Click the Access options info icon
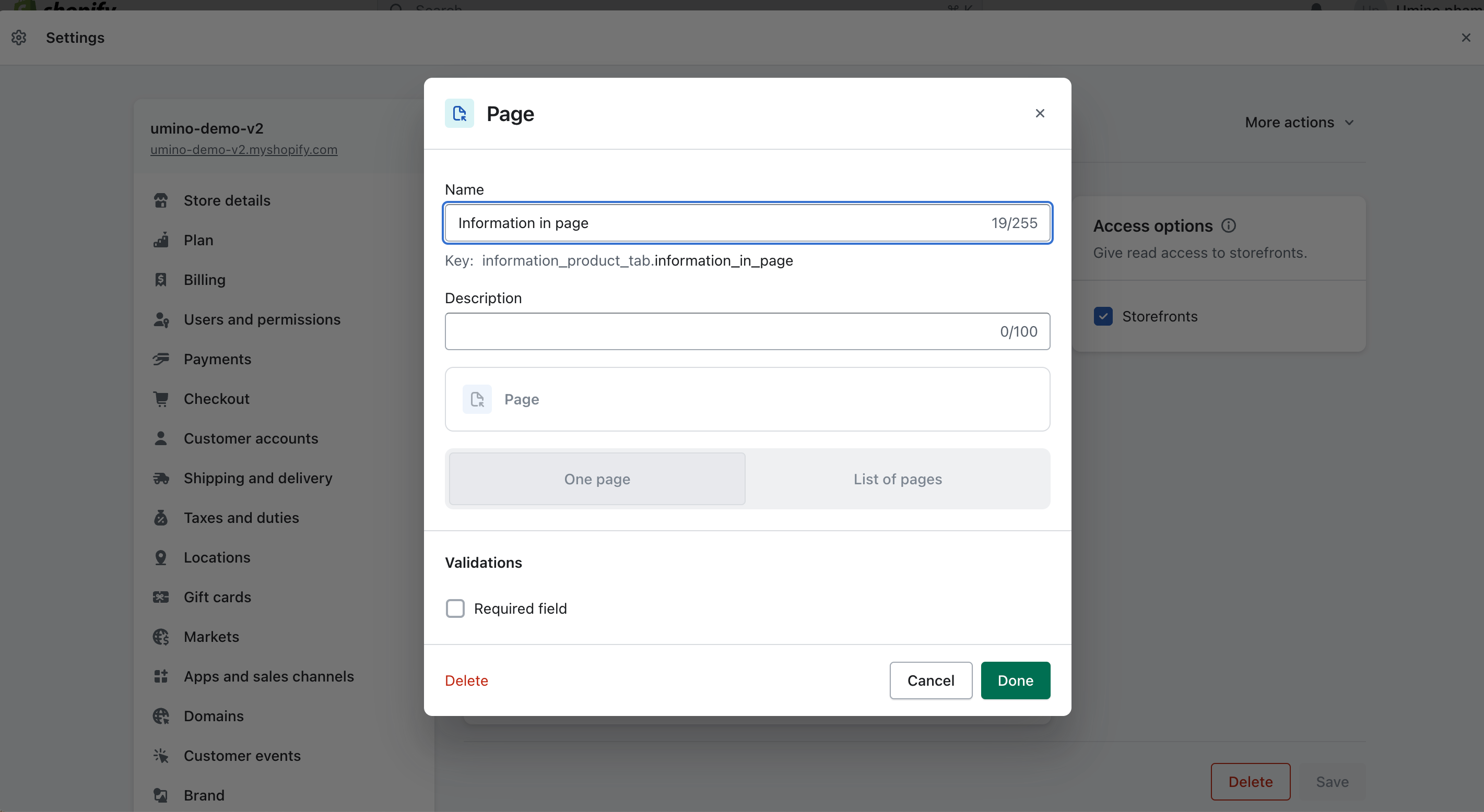 click(x=1228, y=226)
